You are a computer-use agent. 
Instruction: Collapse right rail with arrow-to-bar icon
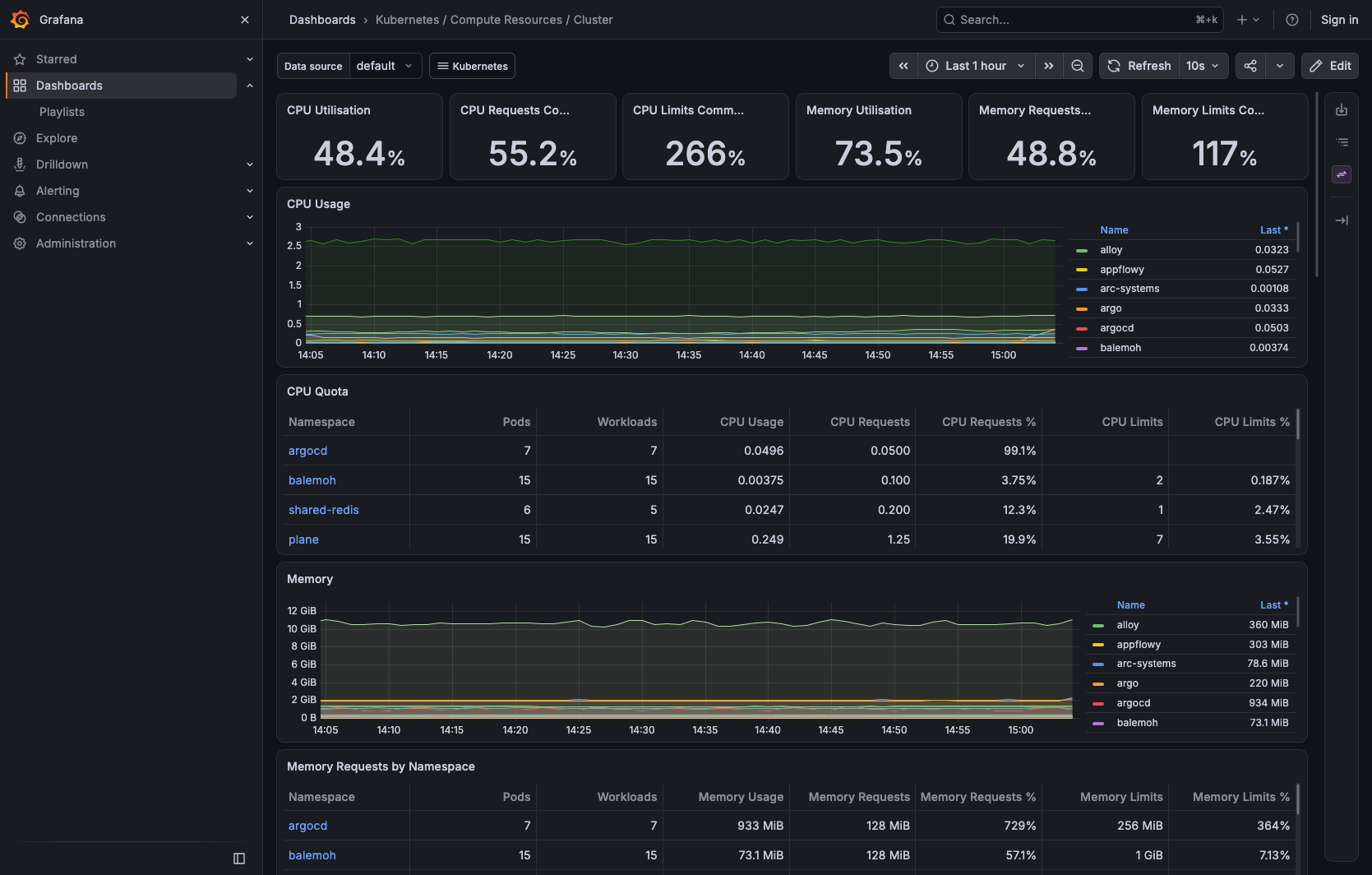pyautogui.click(x=1342, y=220)
